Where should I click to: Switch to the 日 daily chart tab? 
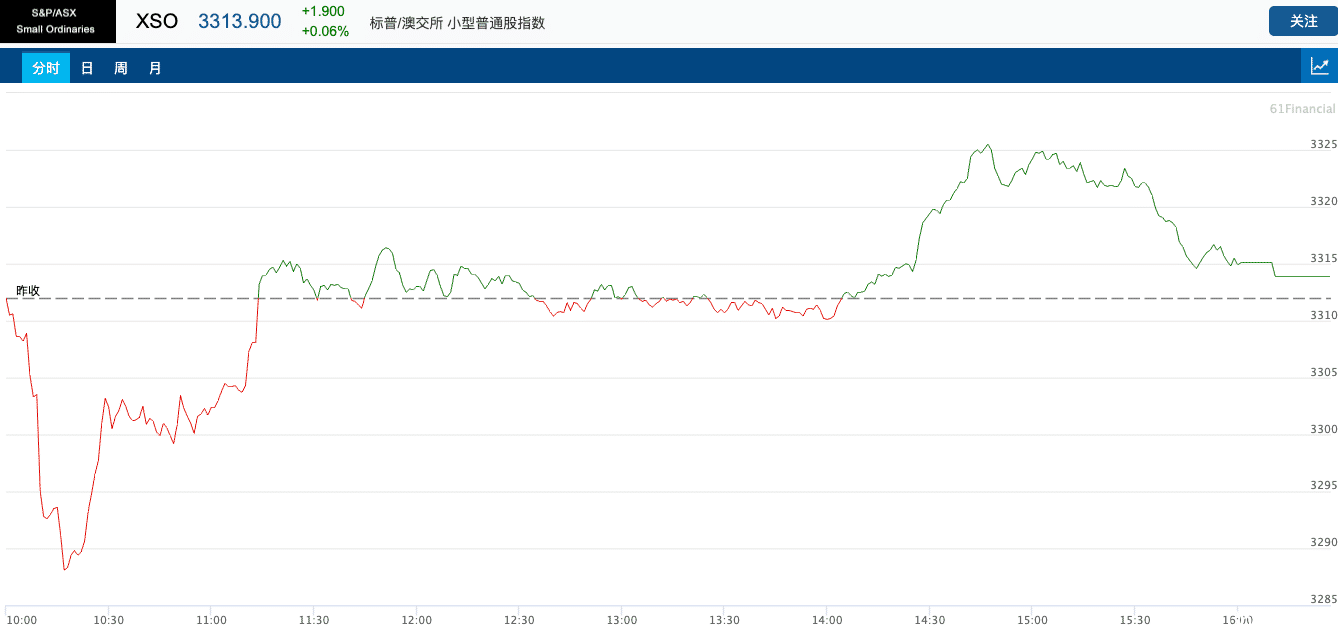point(87,68)
